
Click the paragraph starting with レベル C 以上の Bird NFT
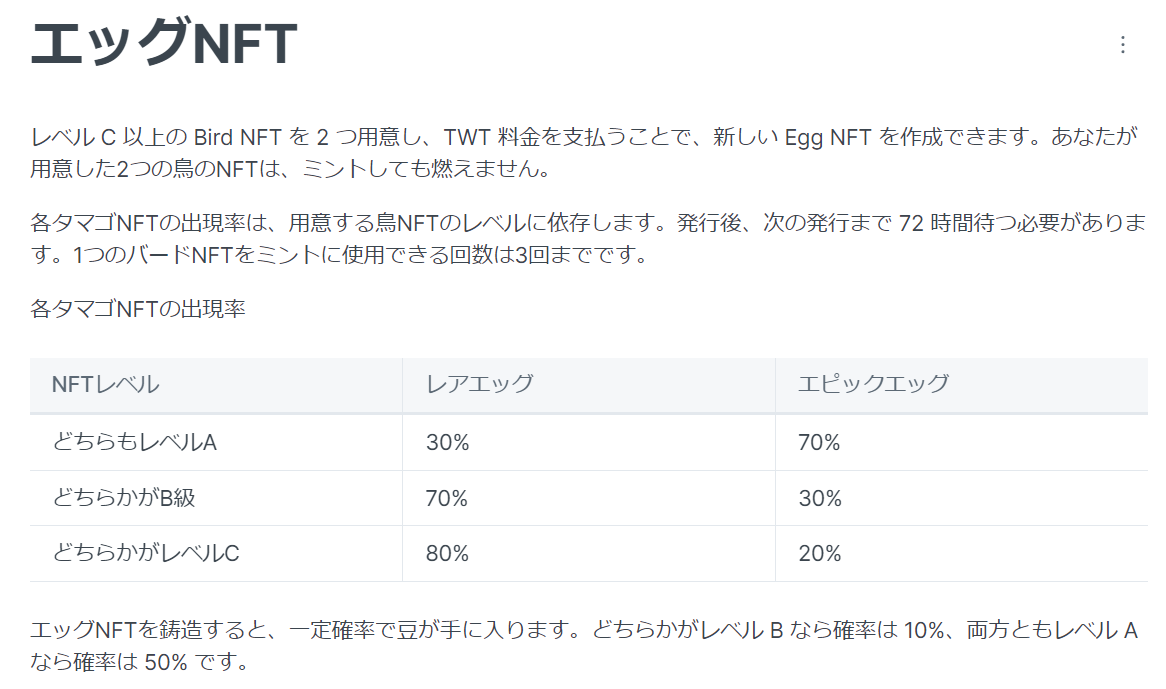pos(584,152)
